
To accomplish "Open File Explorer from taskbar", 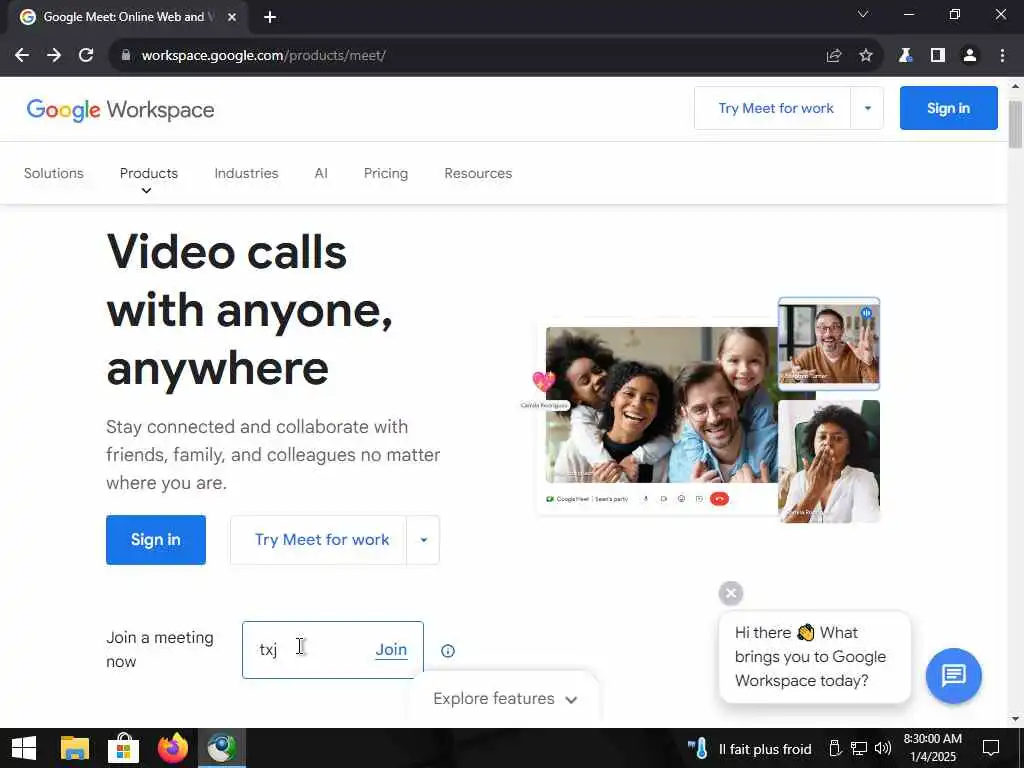I will tap(74, 748).
